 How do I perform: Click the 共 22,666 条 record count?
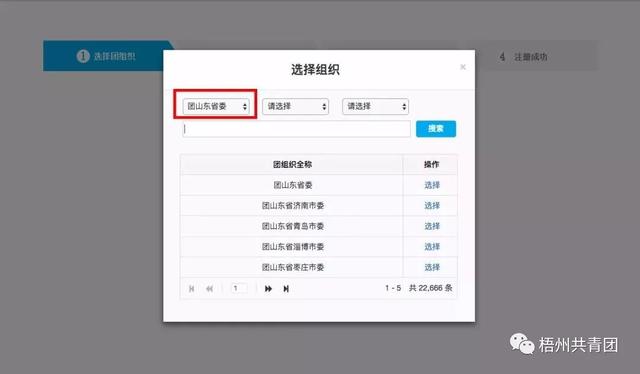point(431,288)
